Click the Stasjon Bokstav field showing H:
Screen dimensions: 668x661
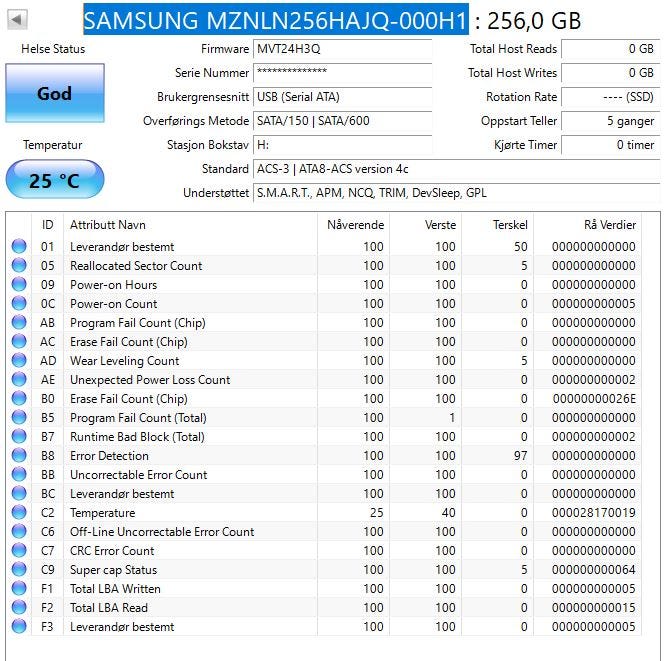pos(343,145)
